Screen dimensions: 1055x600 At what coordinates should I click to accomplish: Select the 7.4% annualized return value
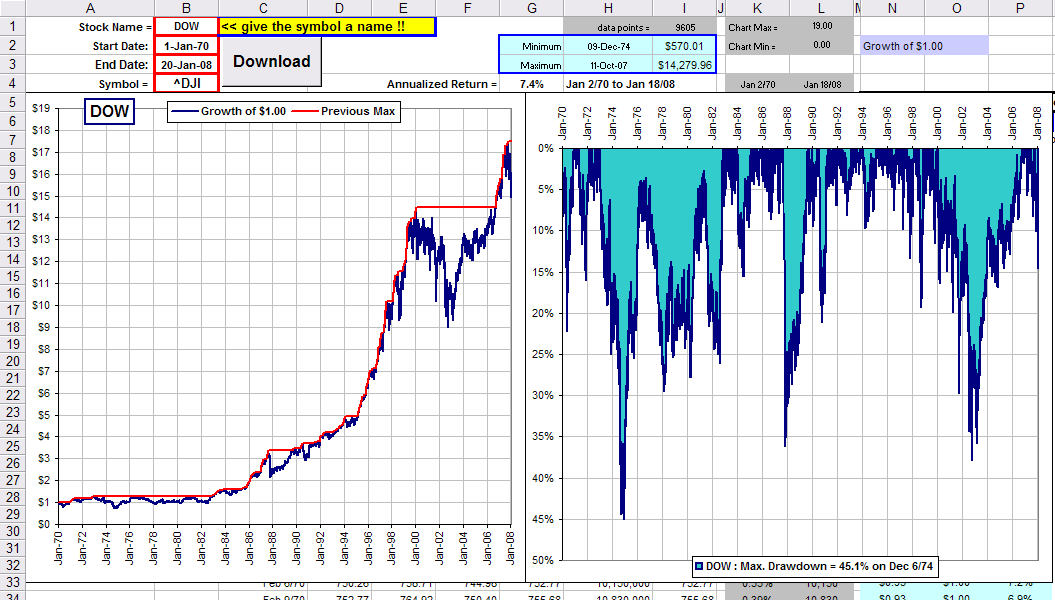[532, 84]
